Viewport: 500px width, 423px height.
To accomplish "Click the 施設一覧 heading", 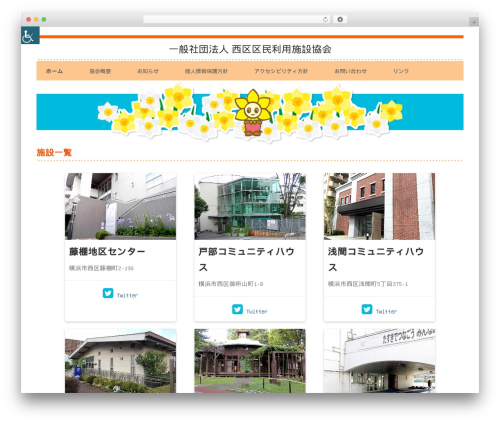I will click(x=54, y=152).
